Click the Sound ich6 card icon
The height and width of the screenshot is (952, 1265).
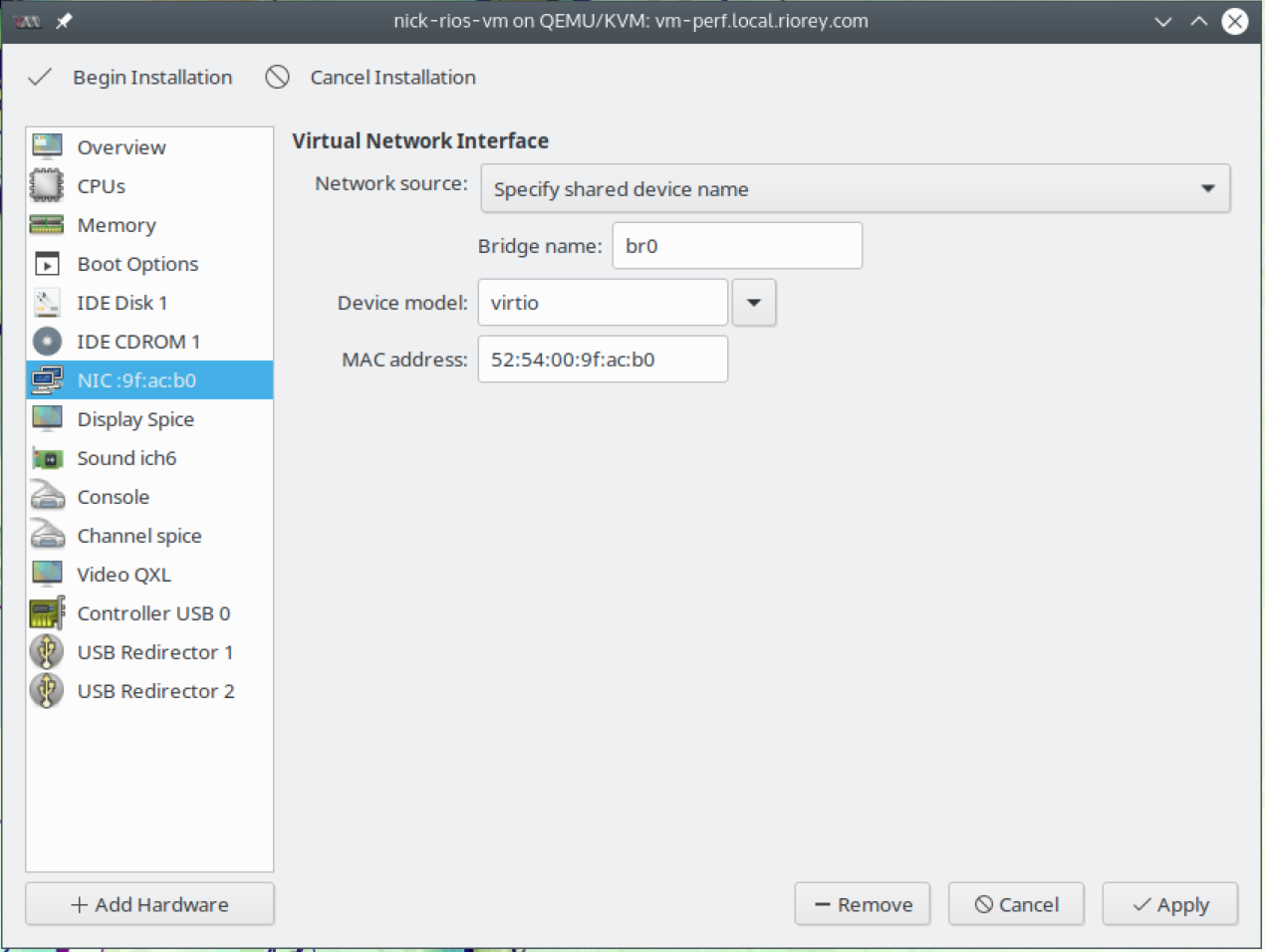[x=47, y=458]
